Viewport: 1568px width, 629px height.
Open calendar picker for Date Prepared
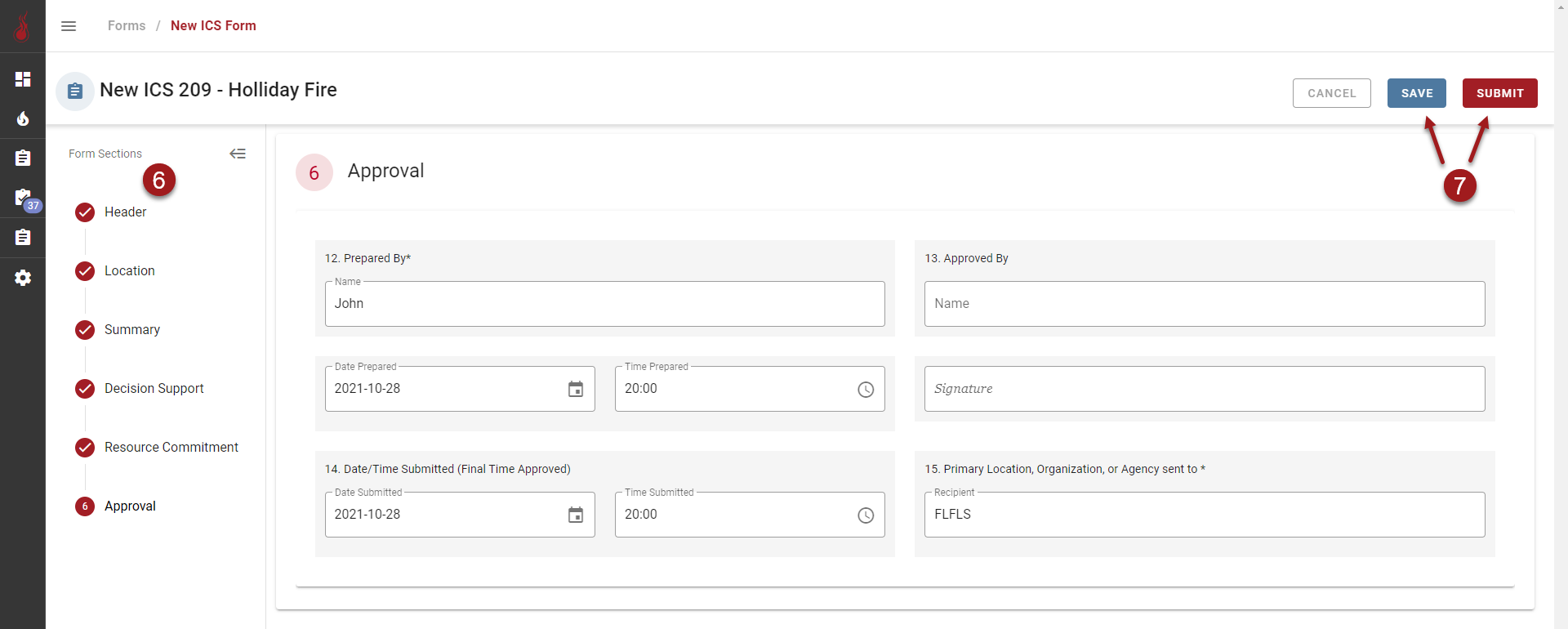pyautogui.click(x=576, y=390)
